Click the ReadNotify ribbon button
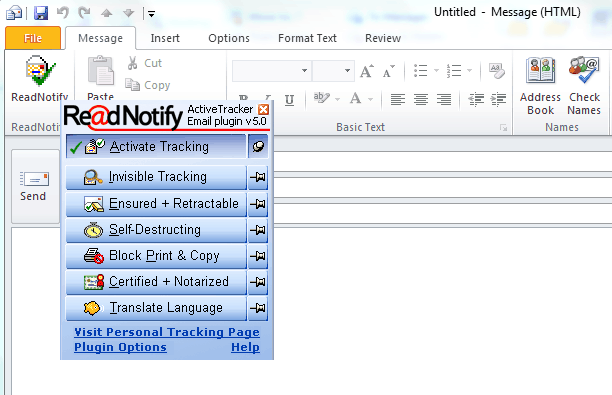The width and height of the screenshot is (612, 395). [39, 79]
